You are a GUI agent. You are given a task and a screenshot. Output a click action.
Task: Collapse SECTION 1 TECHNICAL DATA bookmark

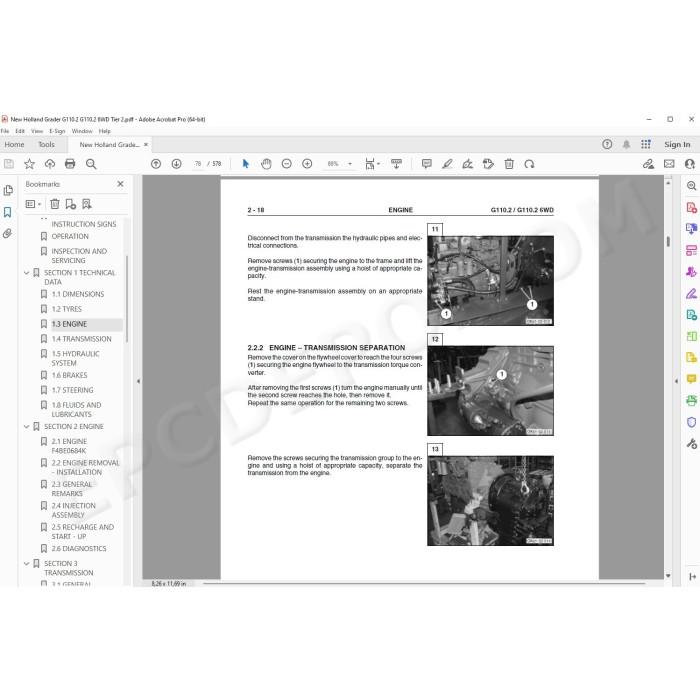pos(26,272)
